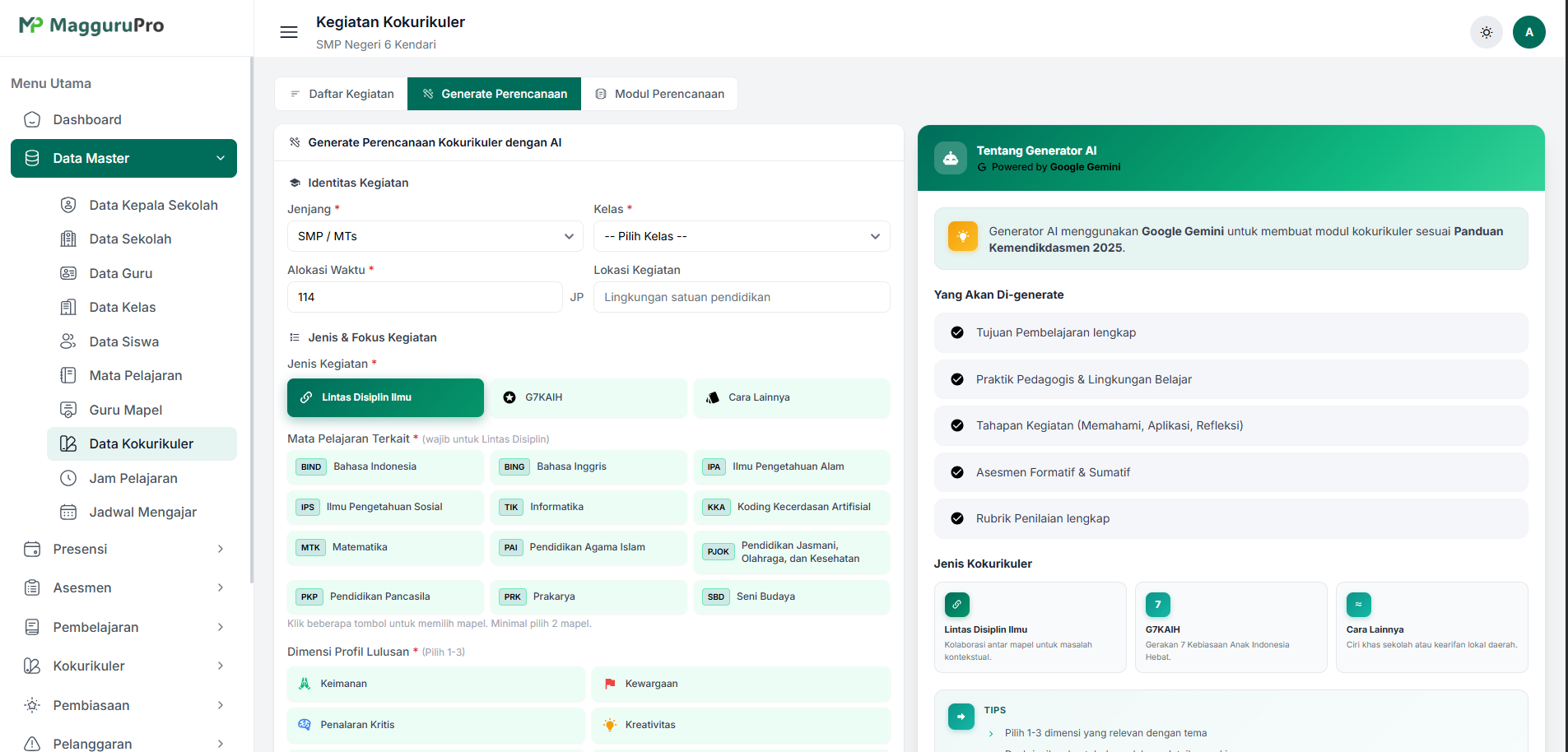Open Dashboard from the sidebar
The image size is (1568, 752).
click(x=123, y=119)
